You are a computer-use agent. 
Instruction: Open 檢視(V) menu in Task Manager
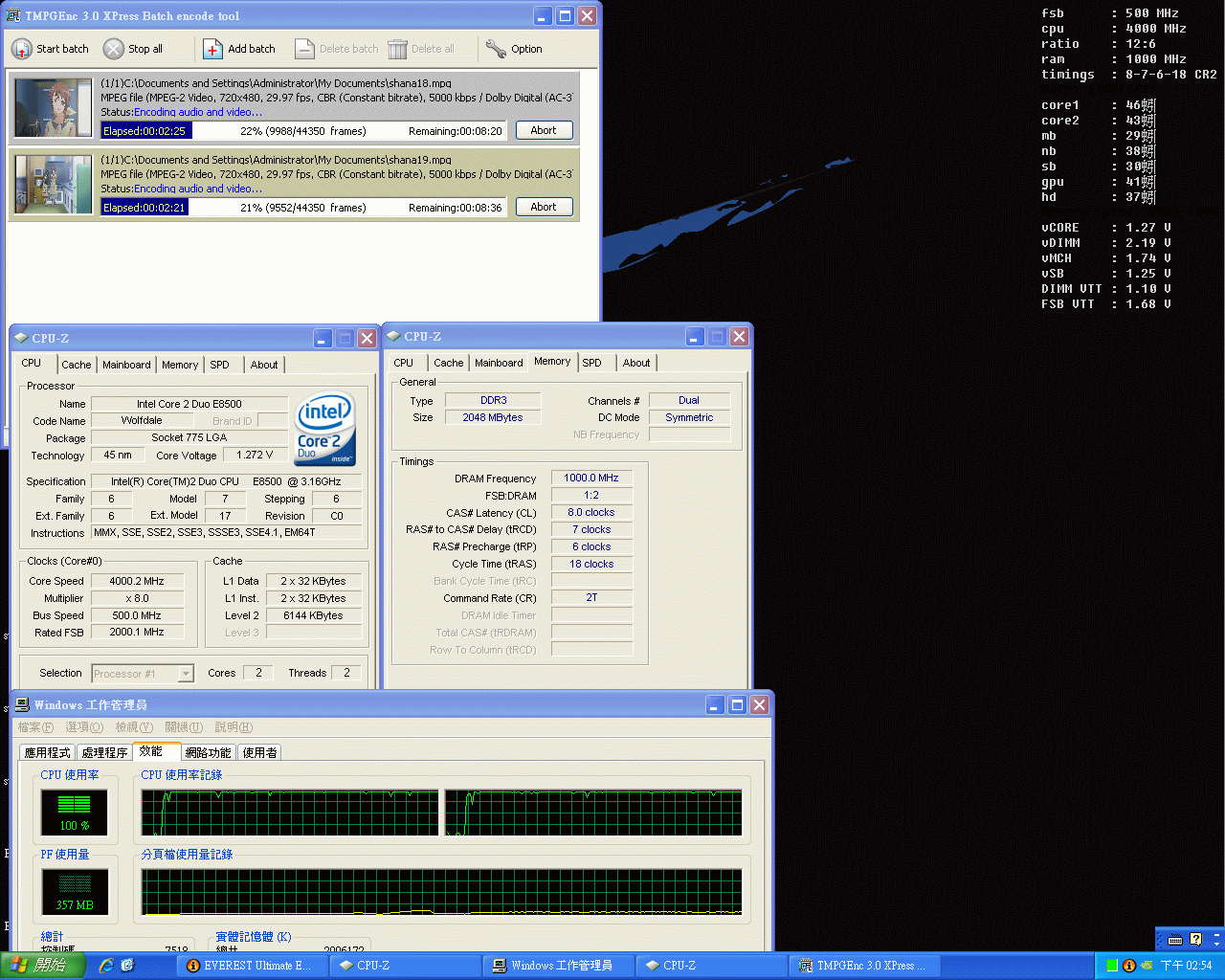[x=134, y=727]
